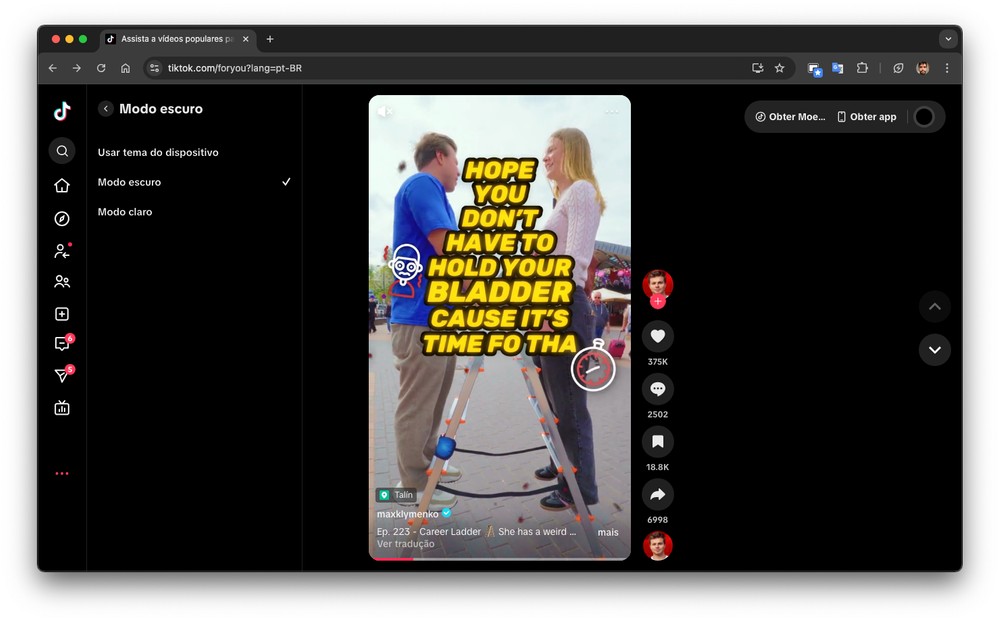Save video with bookmark icon
This screenshot has width=1000, height=622.
(657, 442)
